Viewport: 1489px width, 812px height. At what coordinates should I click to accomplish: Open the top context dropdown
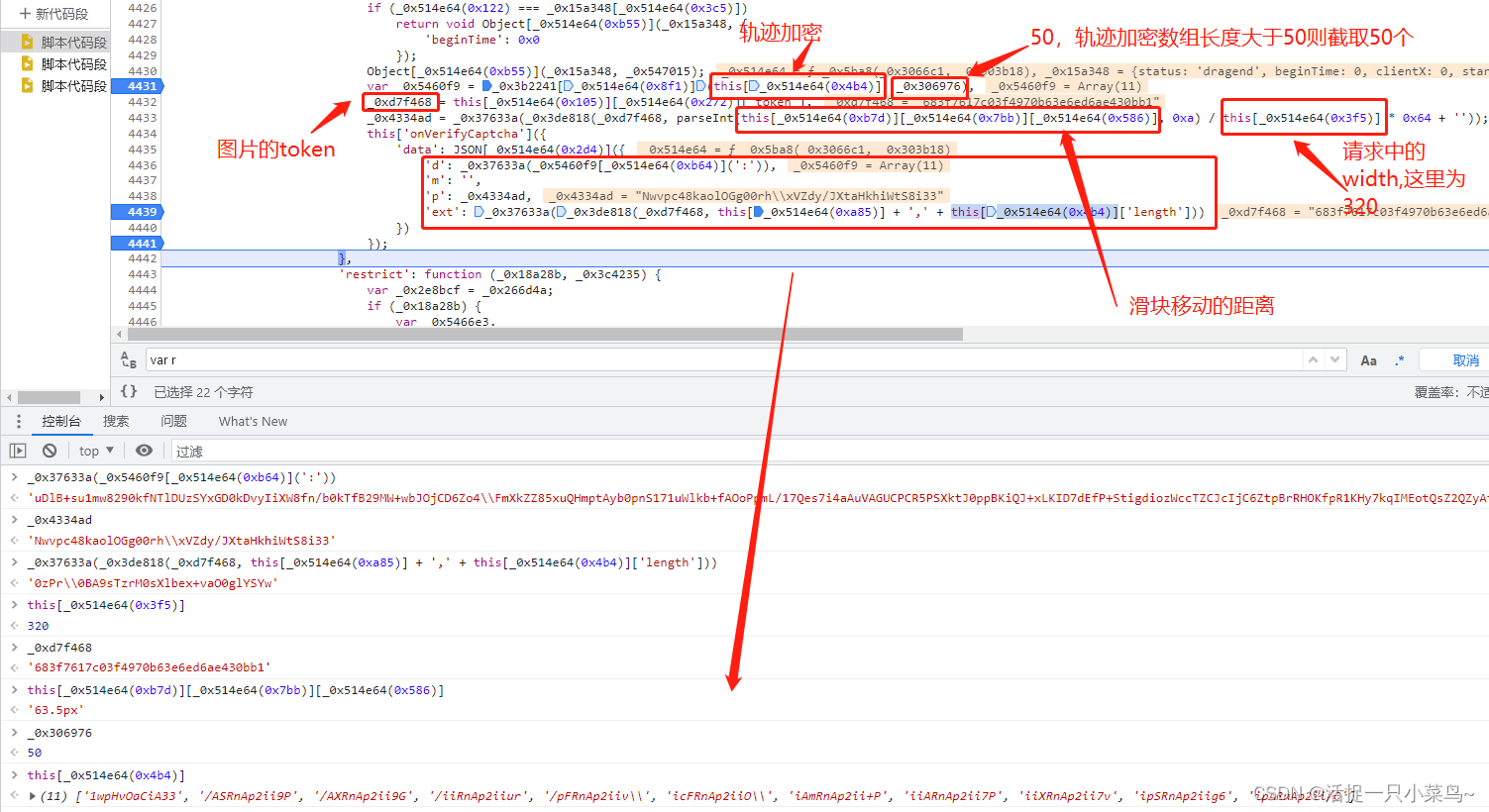tap(96, 451)
